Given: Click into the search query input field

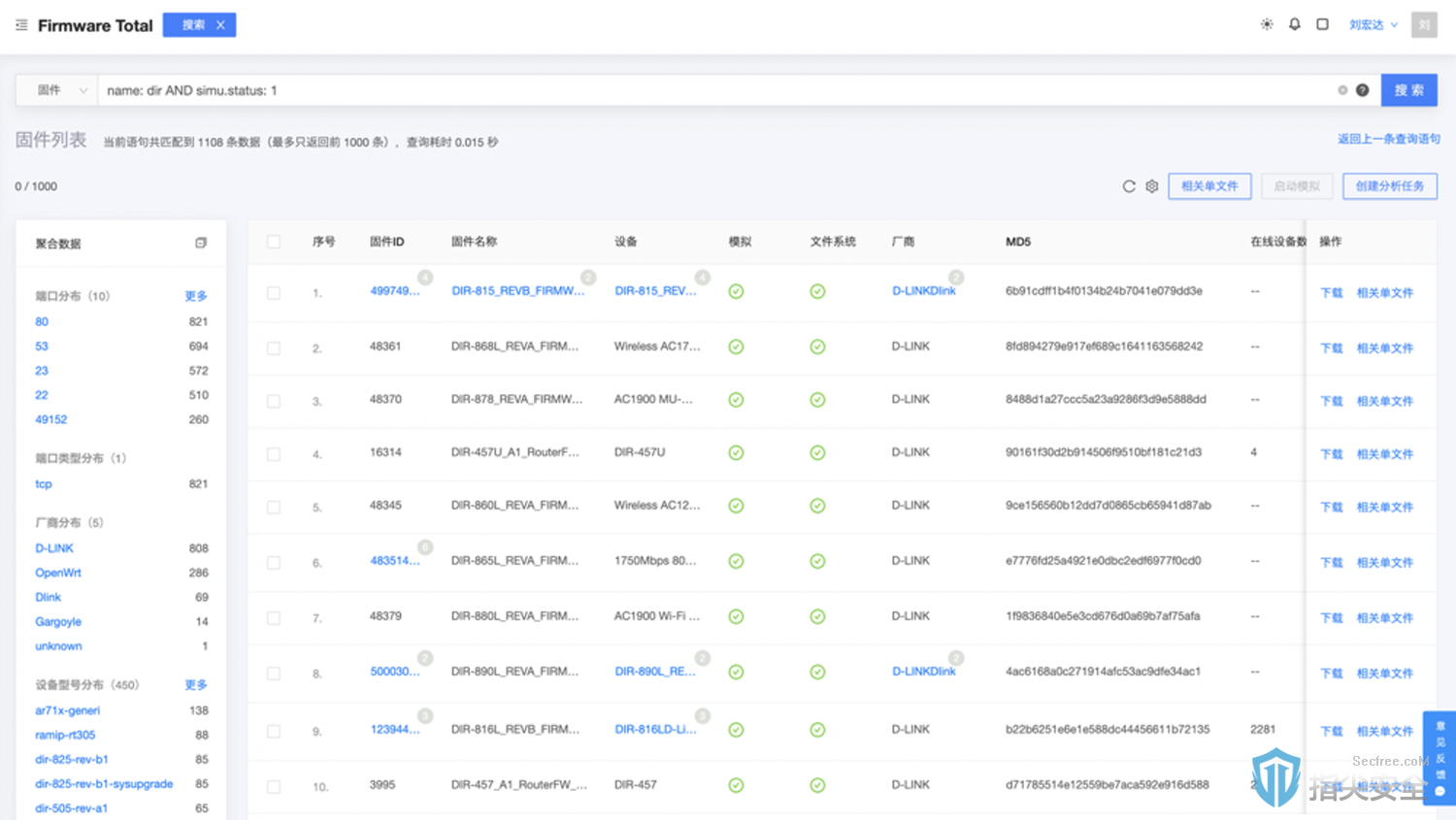Looking at the screenshot, I should (x=716, y=90).
